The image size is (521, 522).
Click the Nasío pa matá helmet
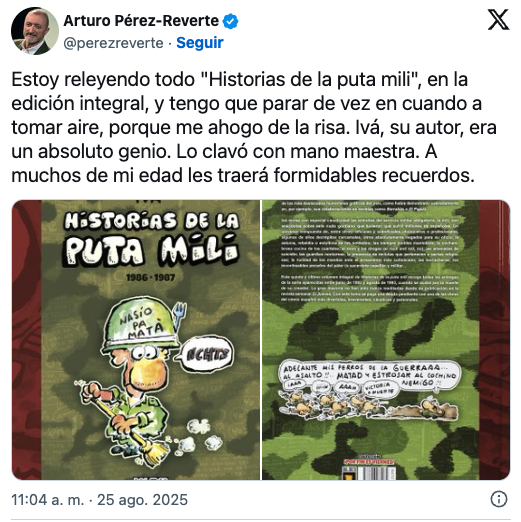[140, 325]
